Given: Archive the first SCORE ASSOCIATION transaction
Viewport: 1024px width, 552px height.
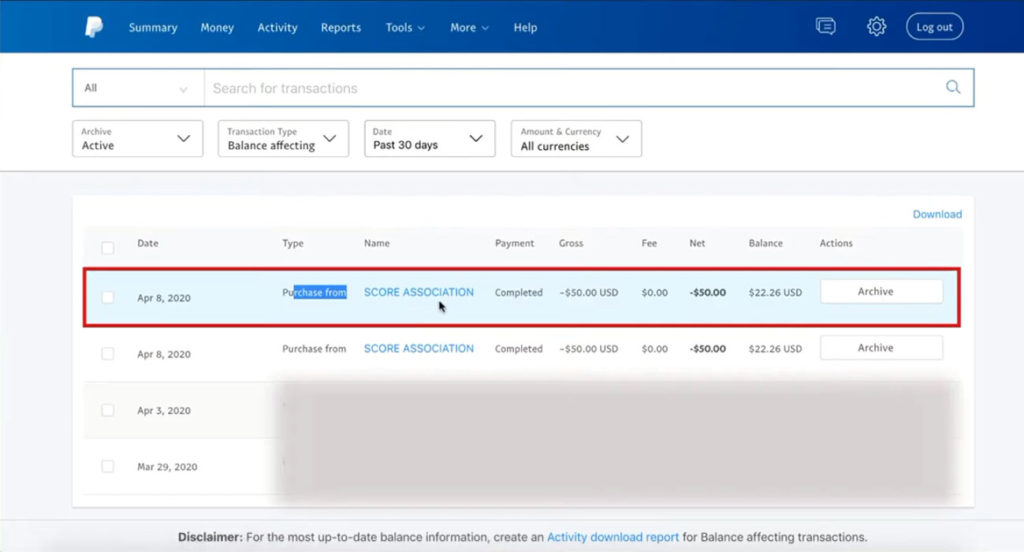Looking at the screenshot, I should [882, 291].
